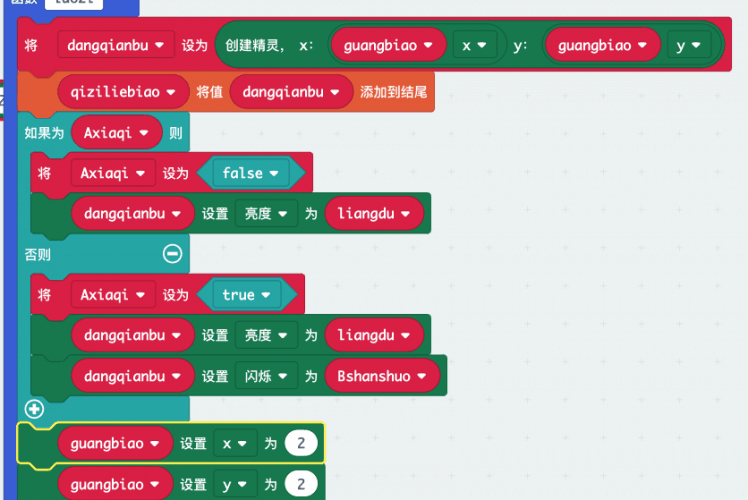Open the Axiaqi dropdown in the set-to-false block
The width and height of the screenshot is (748, 500).
point(113,173)
